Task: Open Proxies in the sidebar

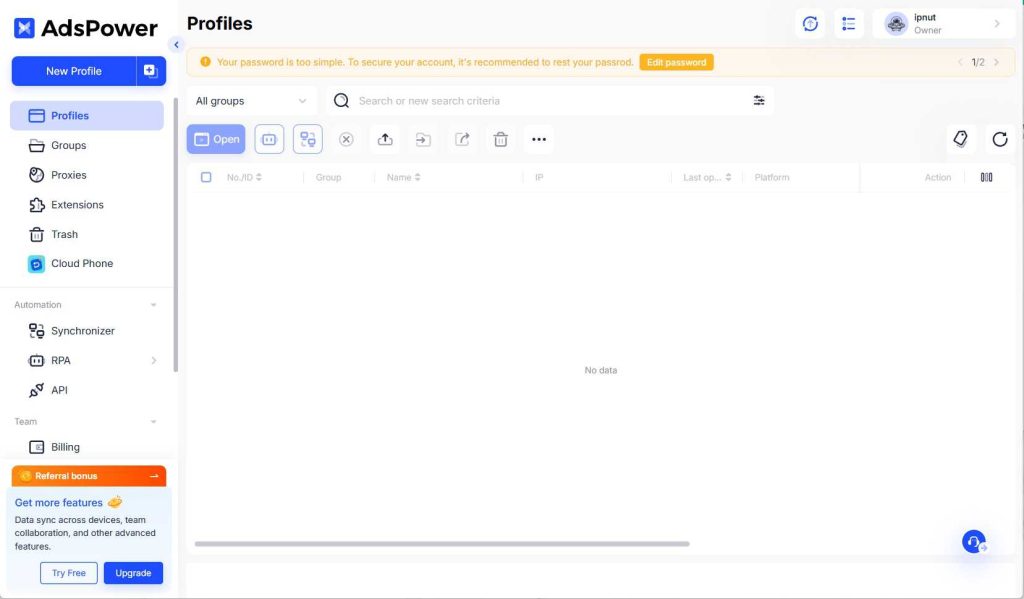Action: [x=69, y=175]
